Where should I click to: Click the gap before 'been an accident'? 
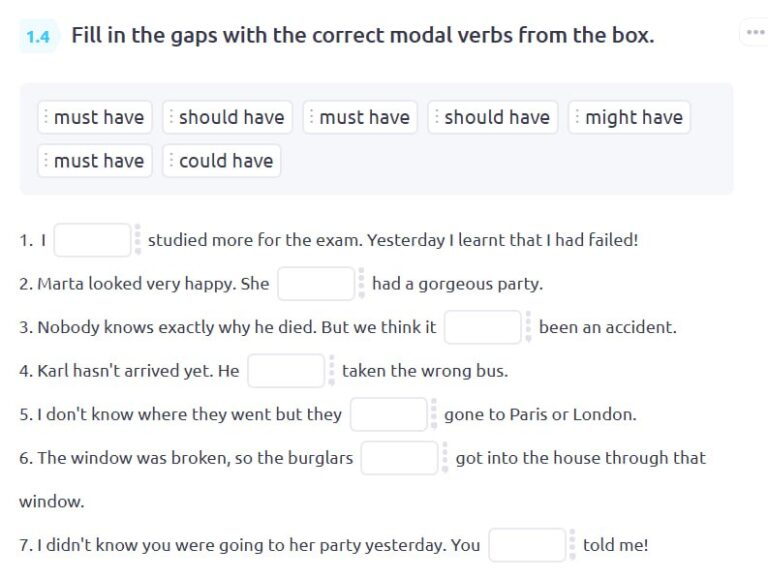[x=483, y=327]
